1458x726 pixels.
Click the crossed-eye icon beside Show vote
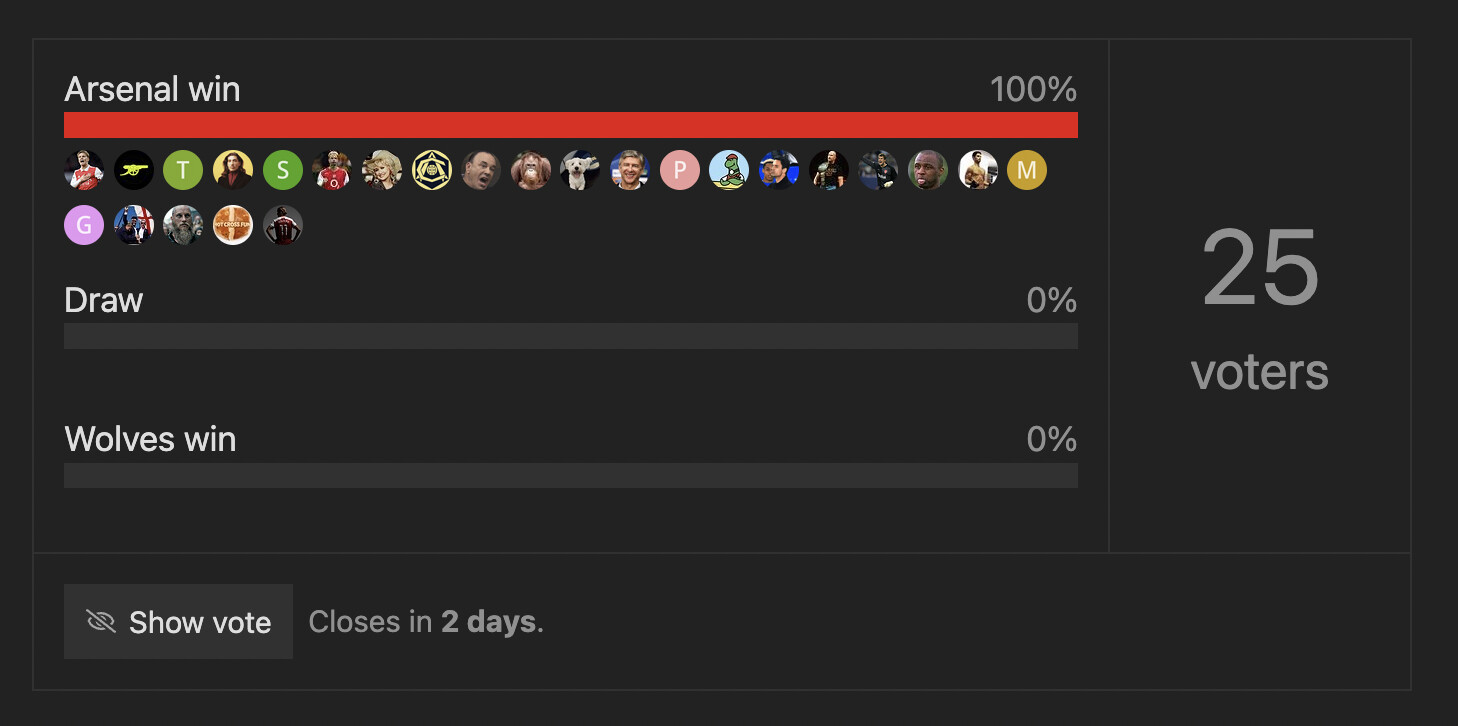coord(101,622)
